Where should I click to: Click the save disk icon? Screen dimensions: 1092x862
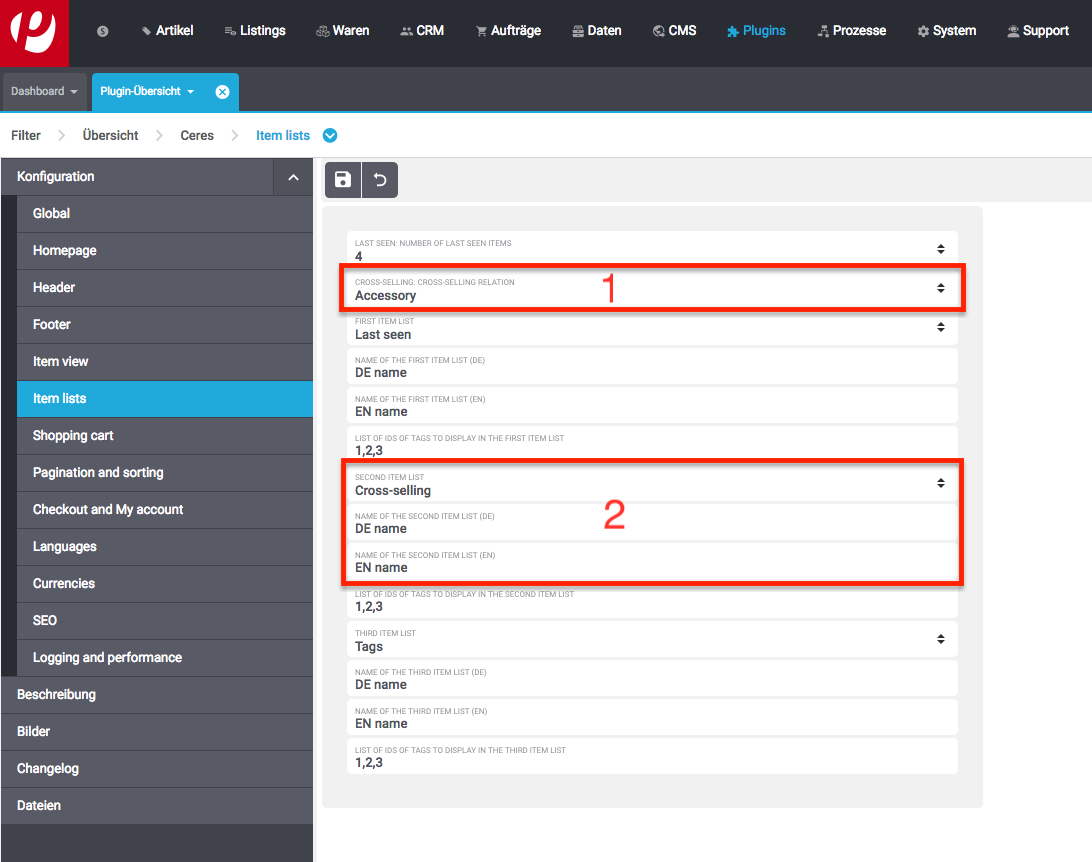[x=343, y=180]
